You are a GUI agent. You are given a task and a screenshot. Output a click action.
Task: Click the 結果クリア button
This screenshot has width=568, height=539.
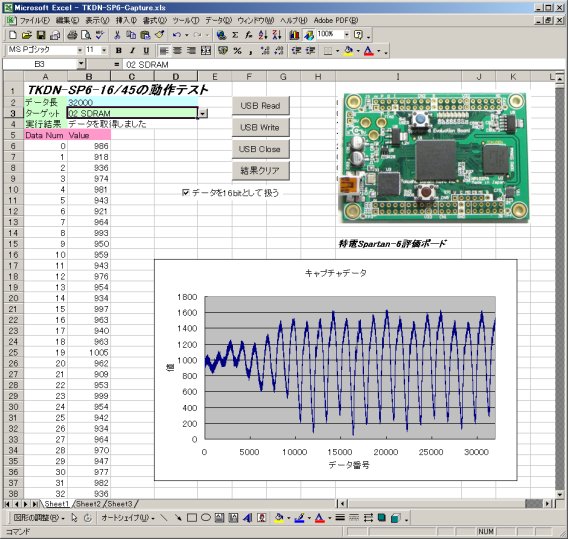[260, 170]
